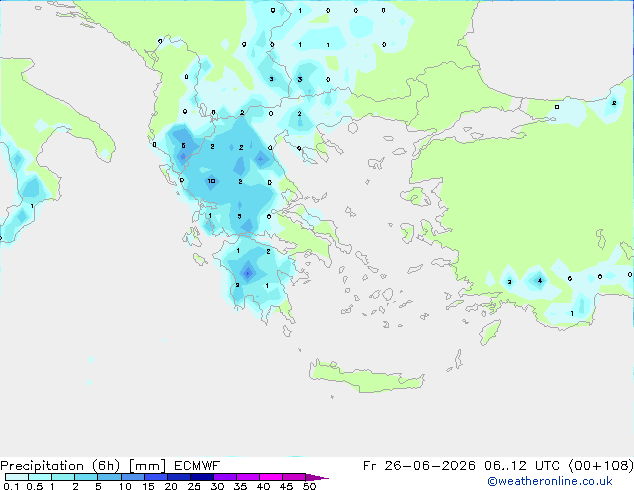Viewport: 634px width, 490px height.
Task: Pick the legend swatch between 5 and 10
Action: coord(110,477)
